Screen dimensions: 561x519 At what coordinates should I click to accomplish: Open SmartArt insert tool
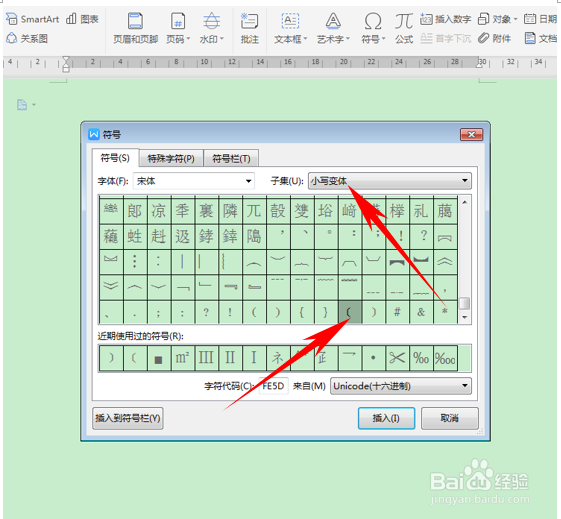click(33, 19)
